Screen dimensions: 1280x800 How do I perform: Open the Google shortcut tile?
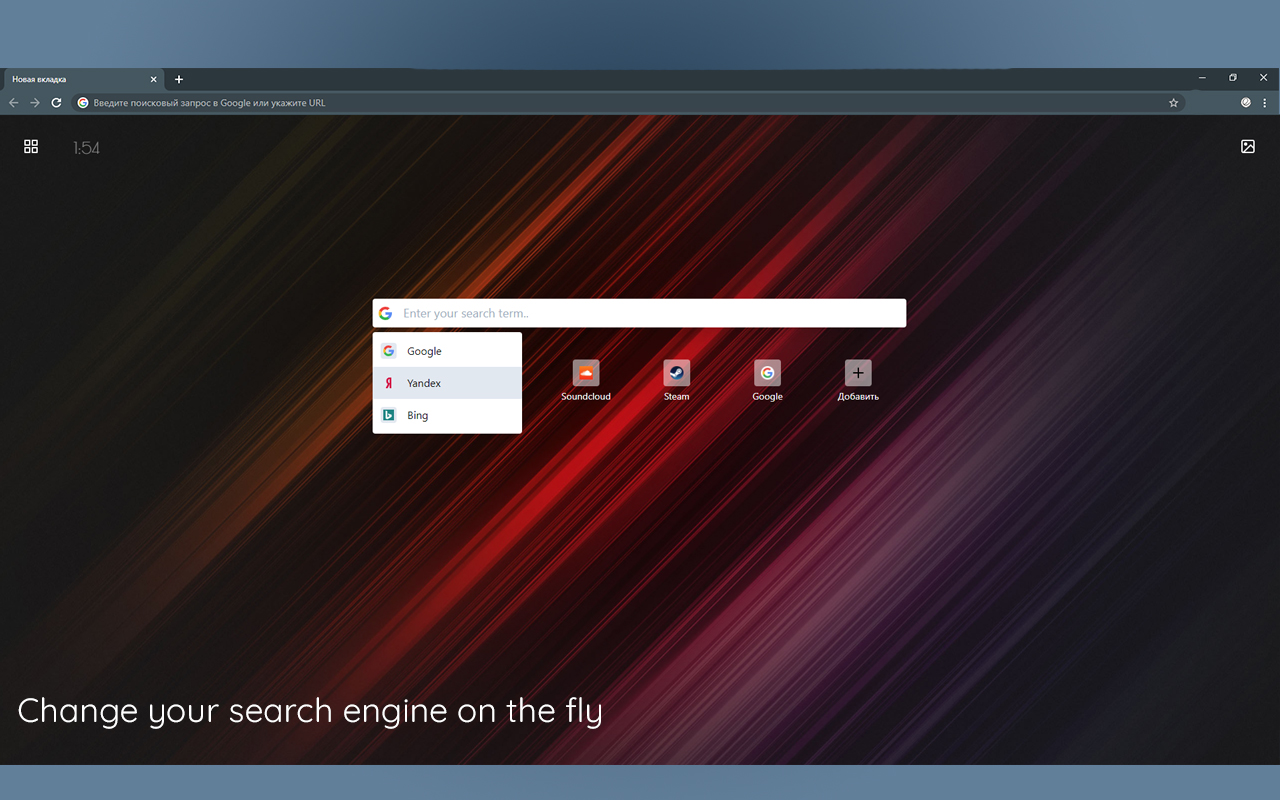click(767, 381)
